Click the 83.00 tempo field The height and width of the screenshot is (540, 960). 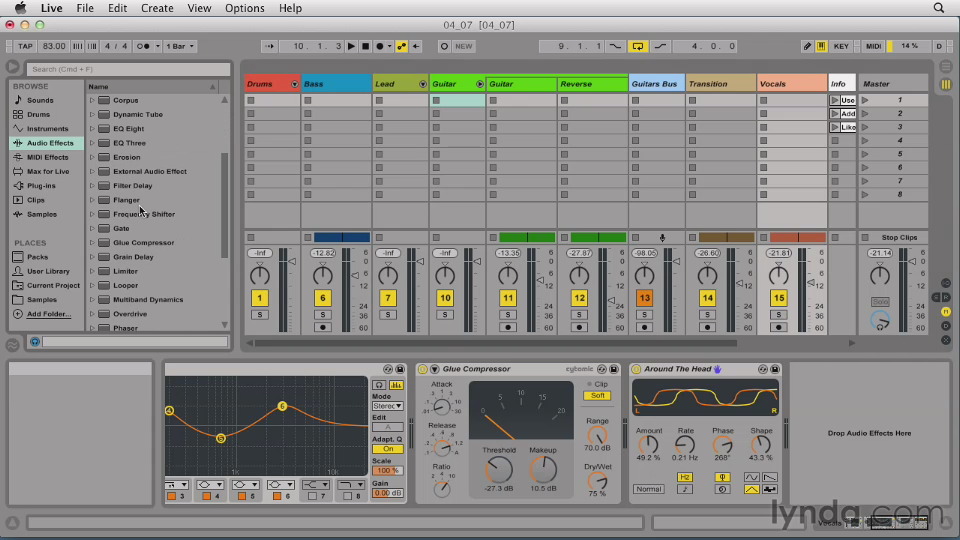54,46
